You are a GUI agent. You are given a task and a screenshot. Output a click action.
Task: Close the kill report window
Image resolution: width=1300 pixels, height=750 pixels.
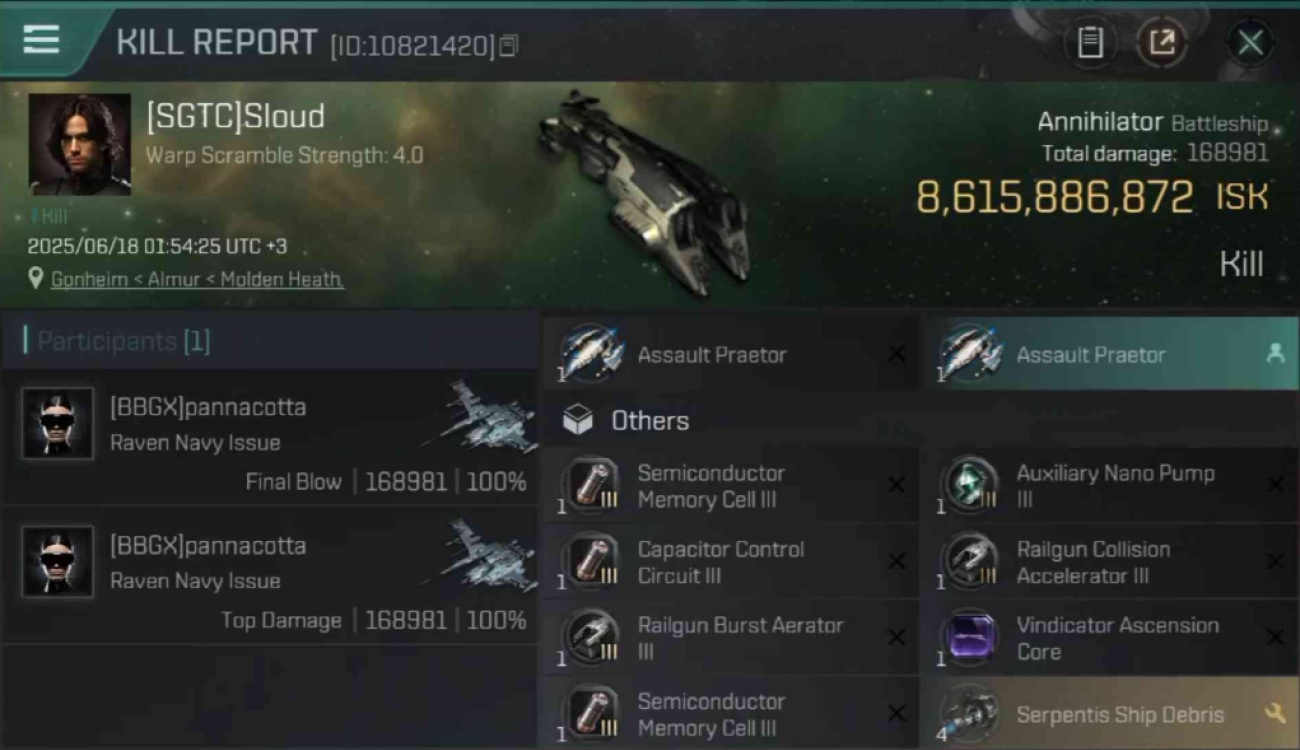(x=1250, y=42)
